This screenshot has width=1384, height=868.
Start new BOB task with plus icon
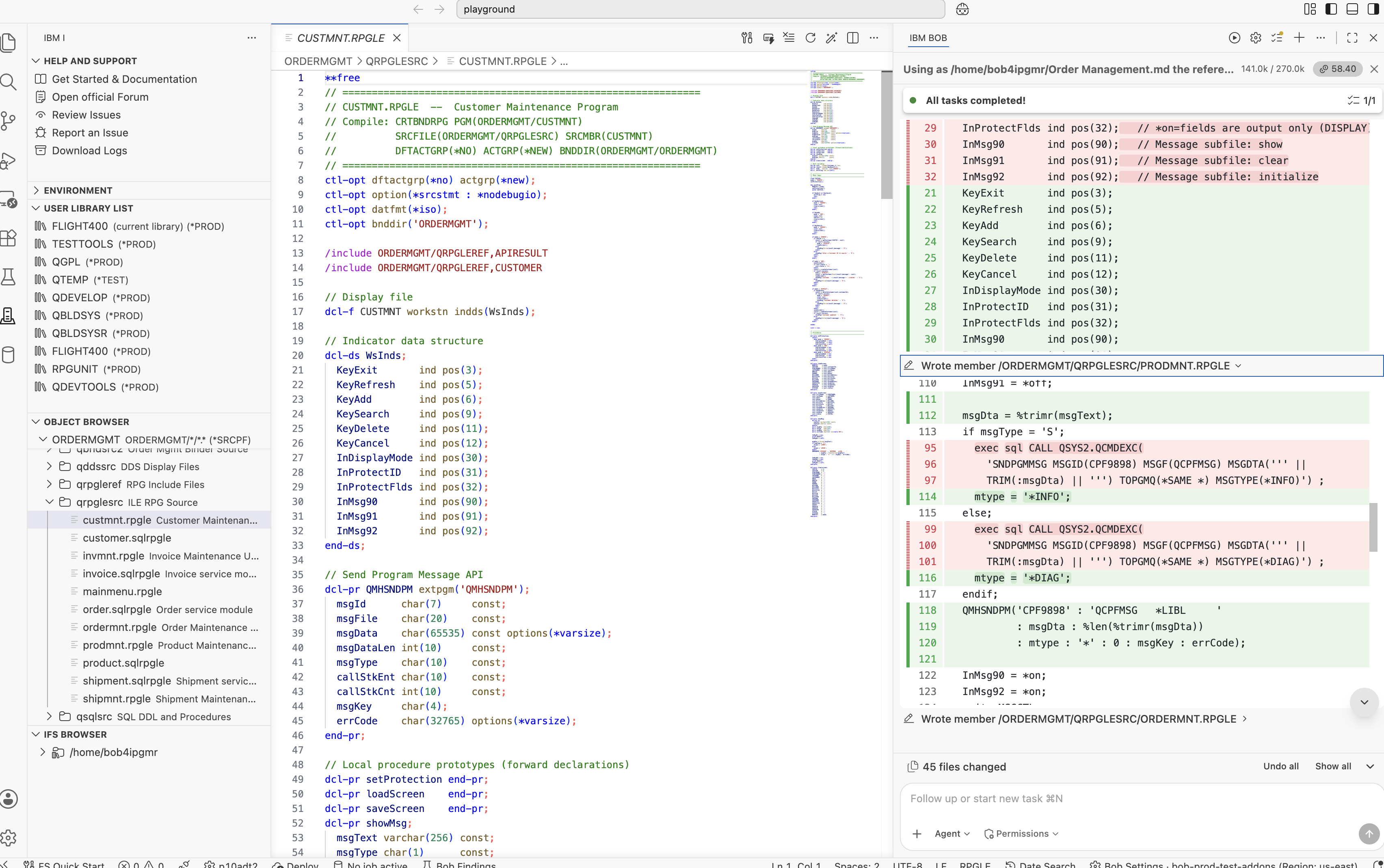[x=1299, y=38]
